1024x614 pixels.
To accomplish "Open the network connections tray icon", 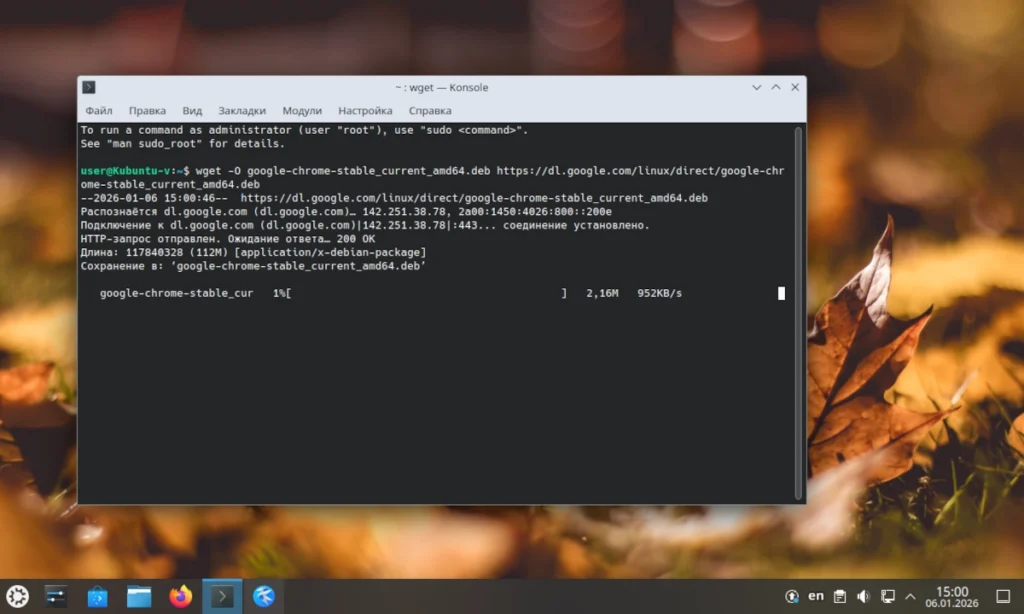I will tap(888, 596).
